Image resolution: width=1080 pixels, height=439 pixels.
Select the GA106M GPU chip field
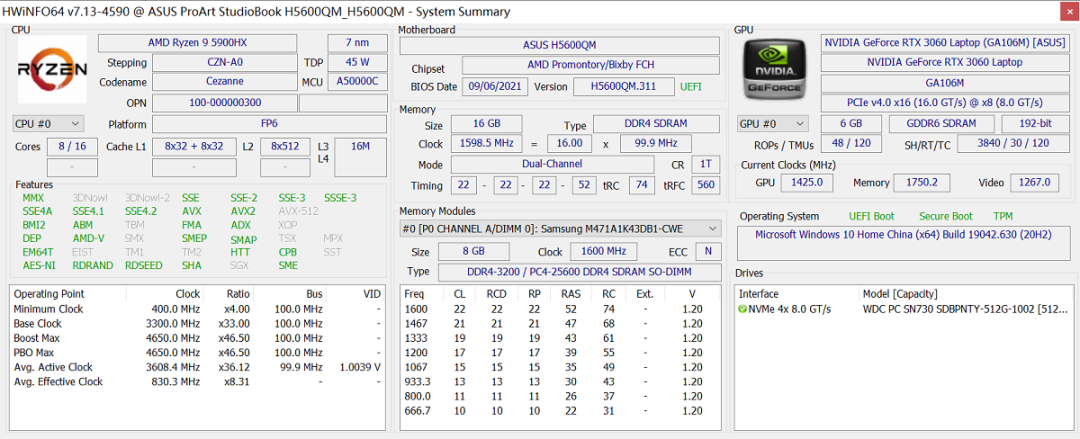945,83
